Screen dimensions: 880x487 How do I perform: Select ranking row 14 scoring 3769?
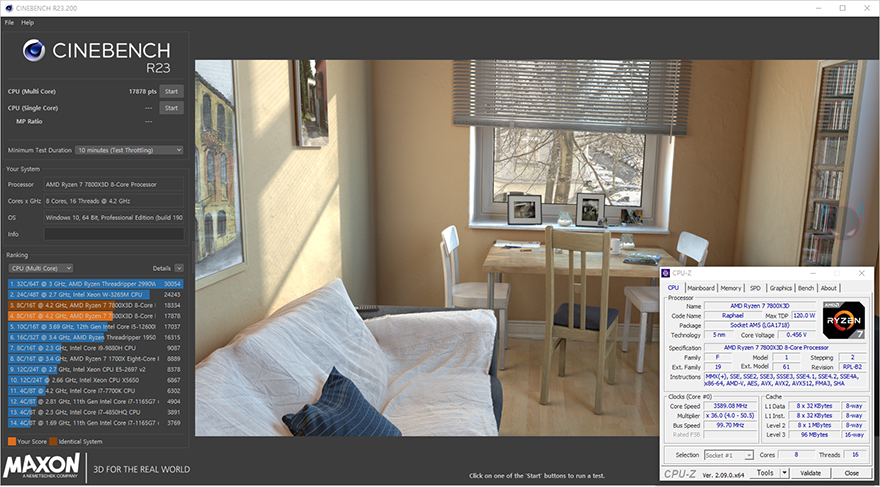pyautogui.click(x=95, y=422)
